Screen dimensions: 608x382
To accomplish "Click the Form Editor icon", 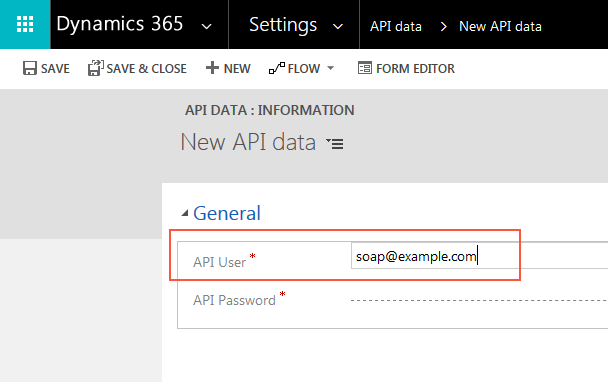I will click(364, 68).
